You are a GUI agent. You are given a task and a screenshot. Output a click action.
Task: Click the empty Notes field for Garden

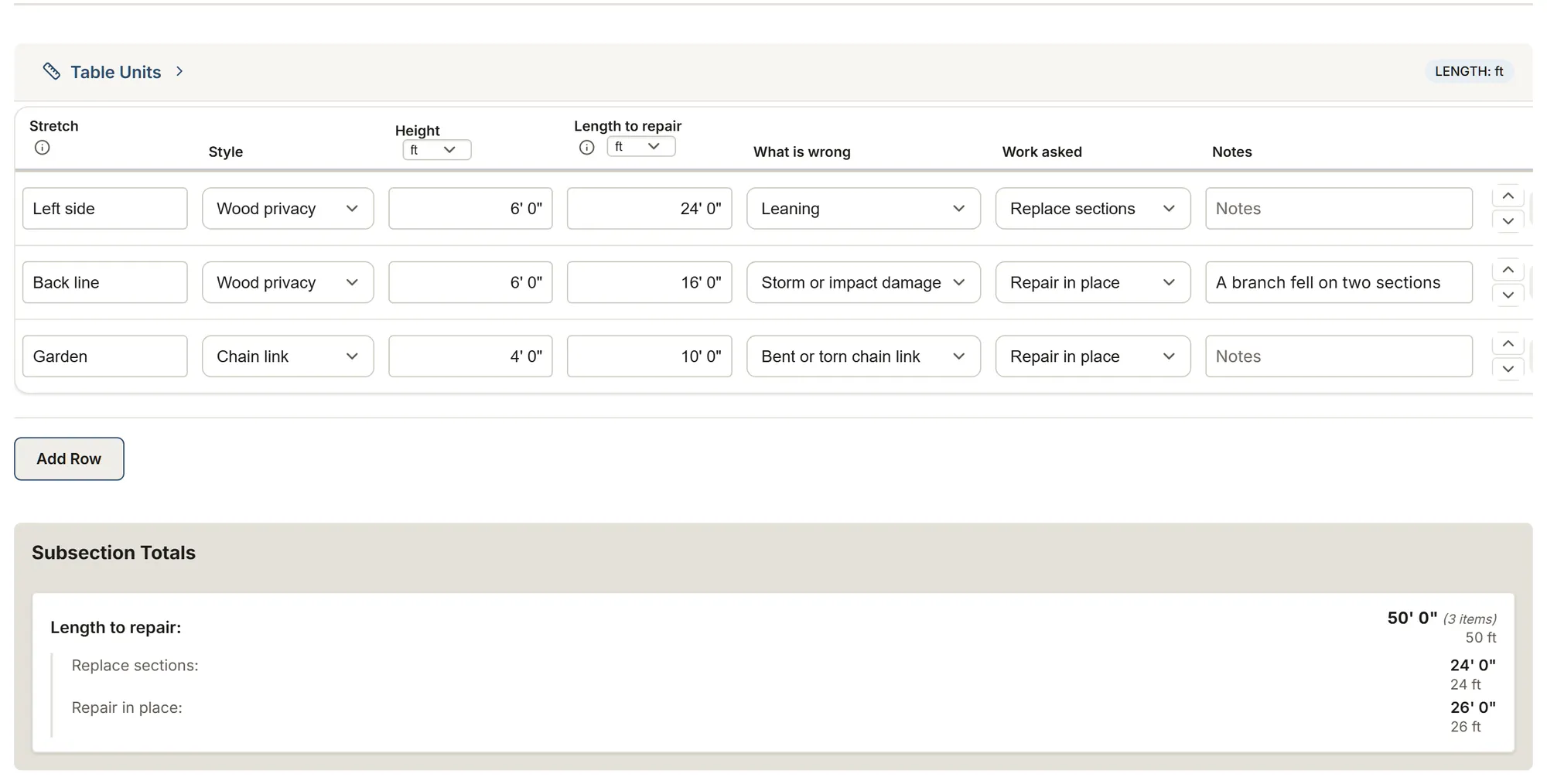[x=1339, y=356]
